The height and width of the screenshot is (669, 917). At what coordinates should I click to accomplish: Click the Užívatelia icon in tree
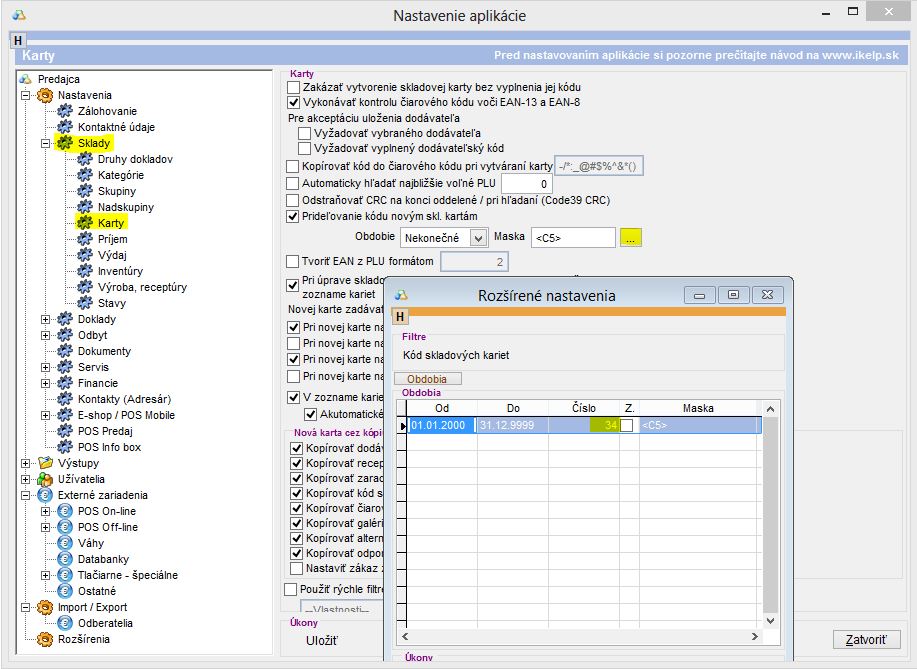pyautogui.click(x=45, y=479)
